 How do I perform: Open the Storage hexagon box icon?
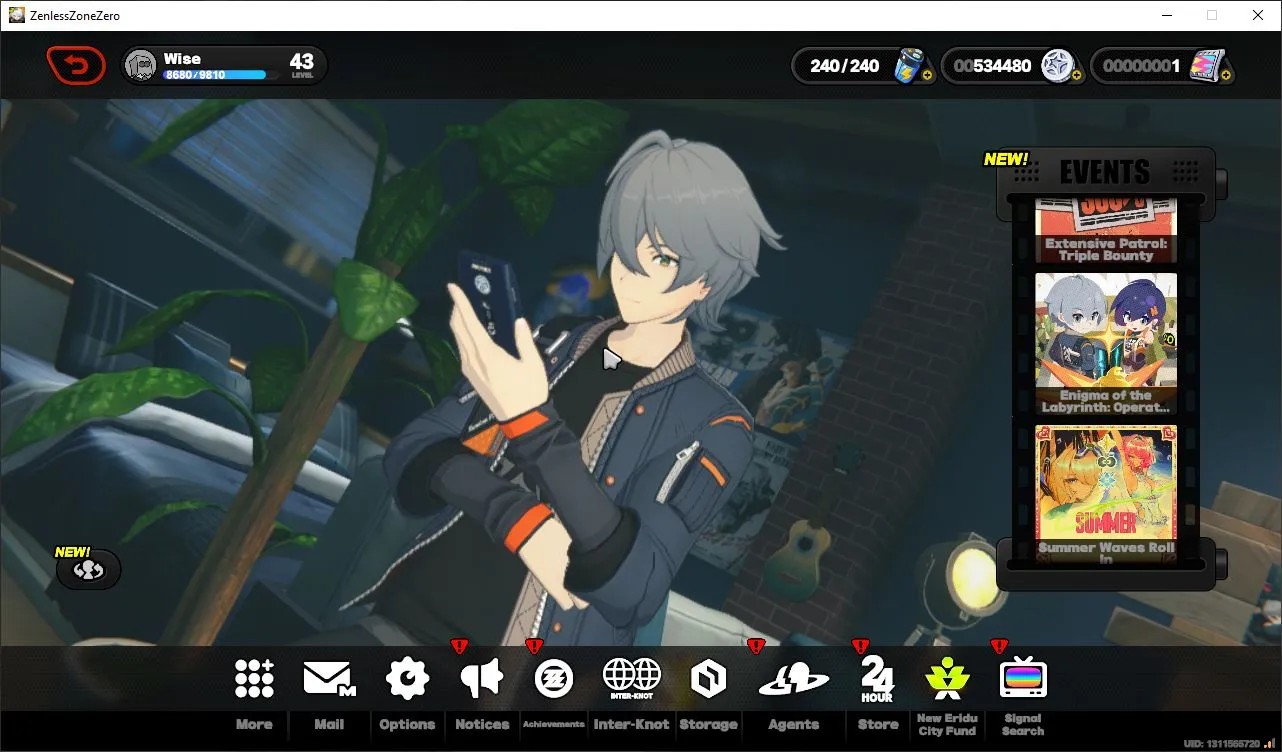(708, 679)
